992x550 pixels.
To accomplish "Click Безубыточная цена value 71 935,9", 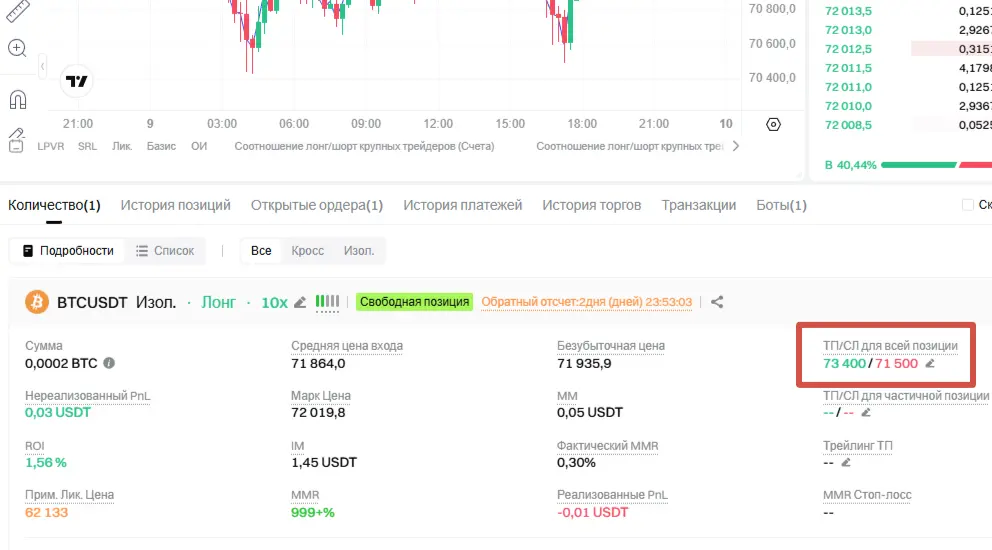I will (x=584, y=363).
